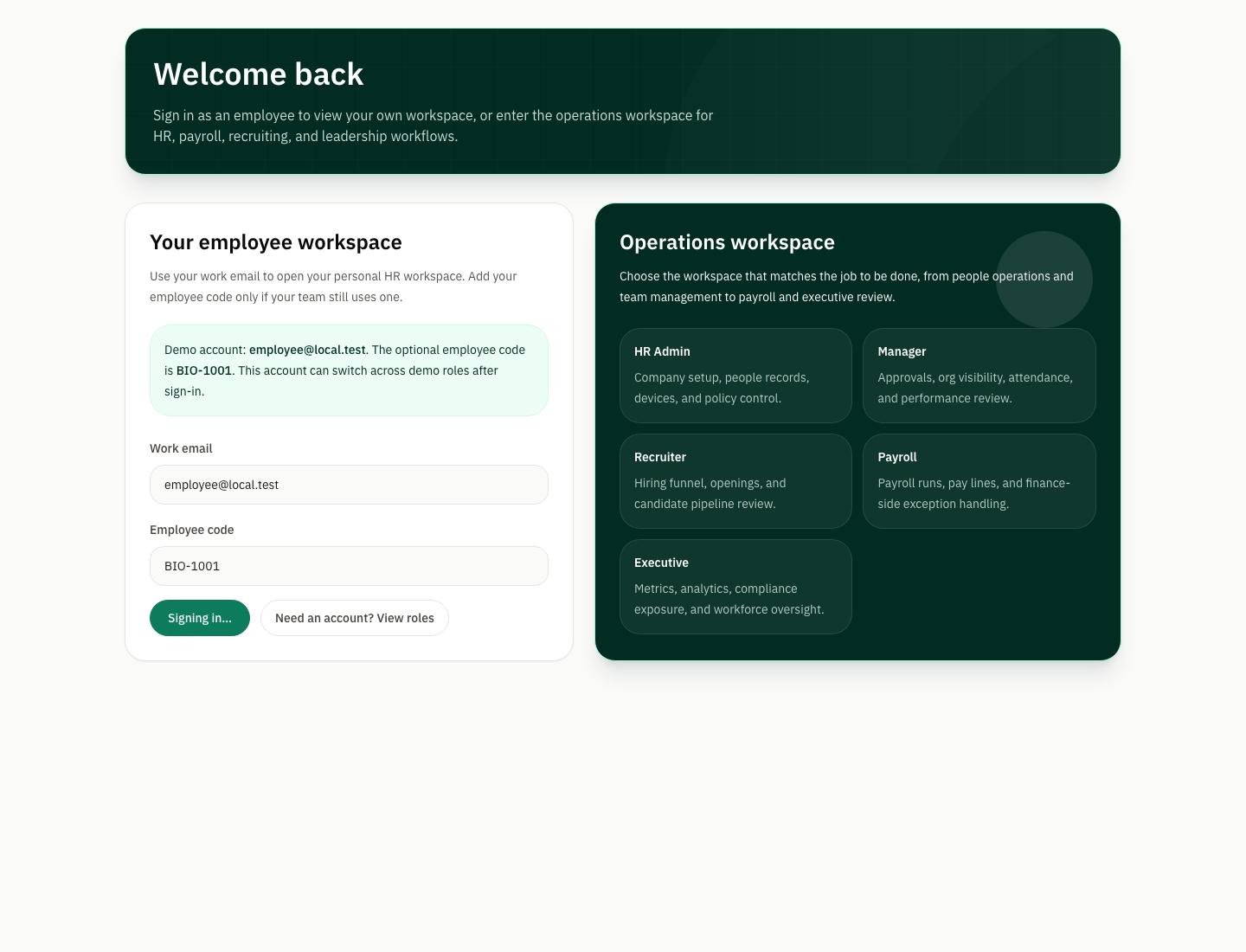Click the Signing in button

click(x=200, y=618)
